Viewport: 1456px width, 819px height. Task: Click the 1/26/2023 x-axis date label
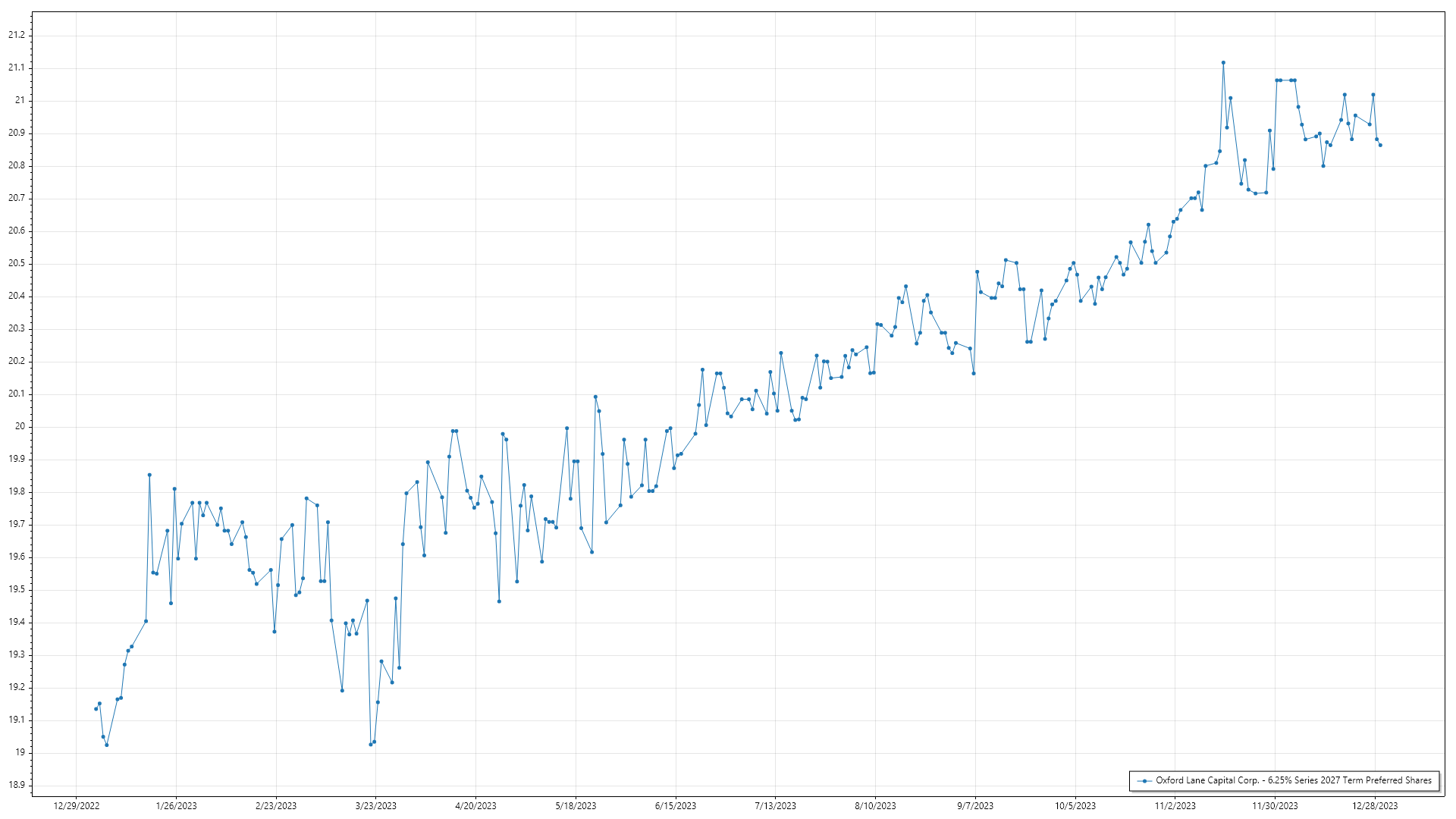click(176, 806)
